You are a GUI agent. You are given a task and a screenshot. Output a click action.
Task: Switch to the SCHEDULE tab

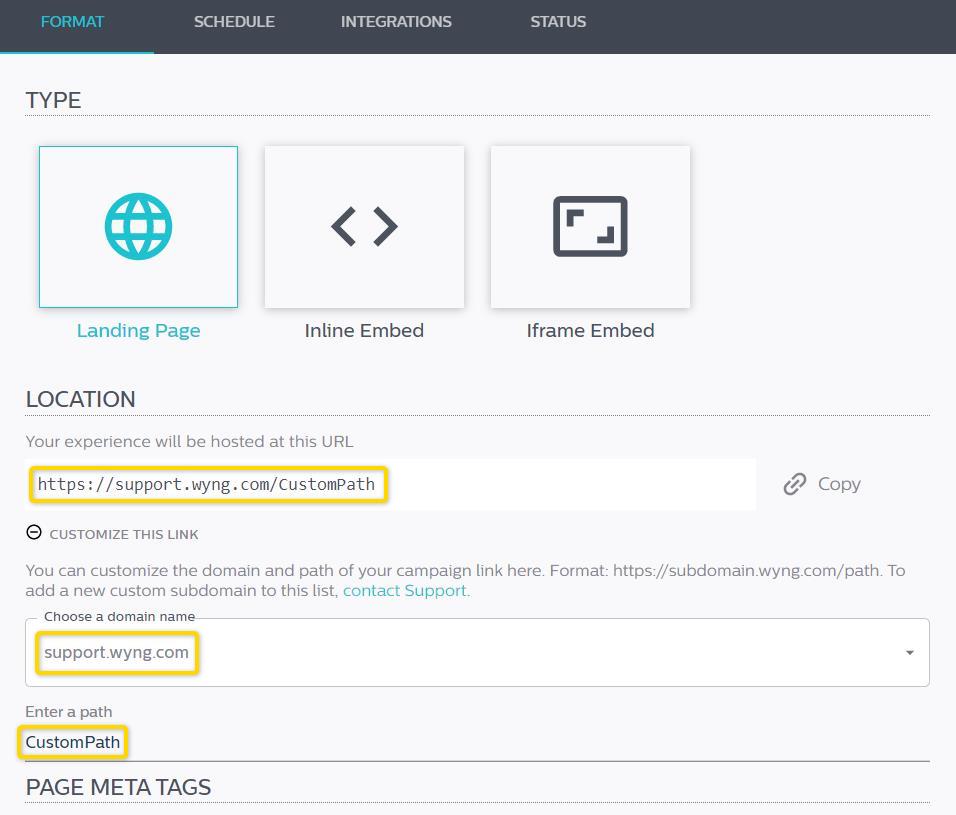coord(234,22)
